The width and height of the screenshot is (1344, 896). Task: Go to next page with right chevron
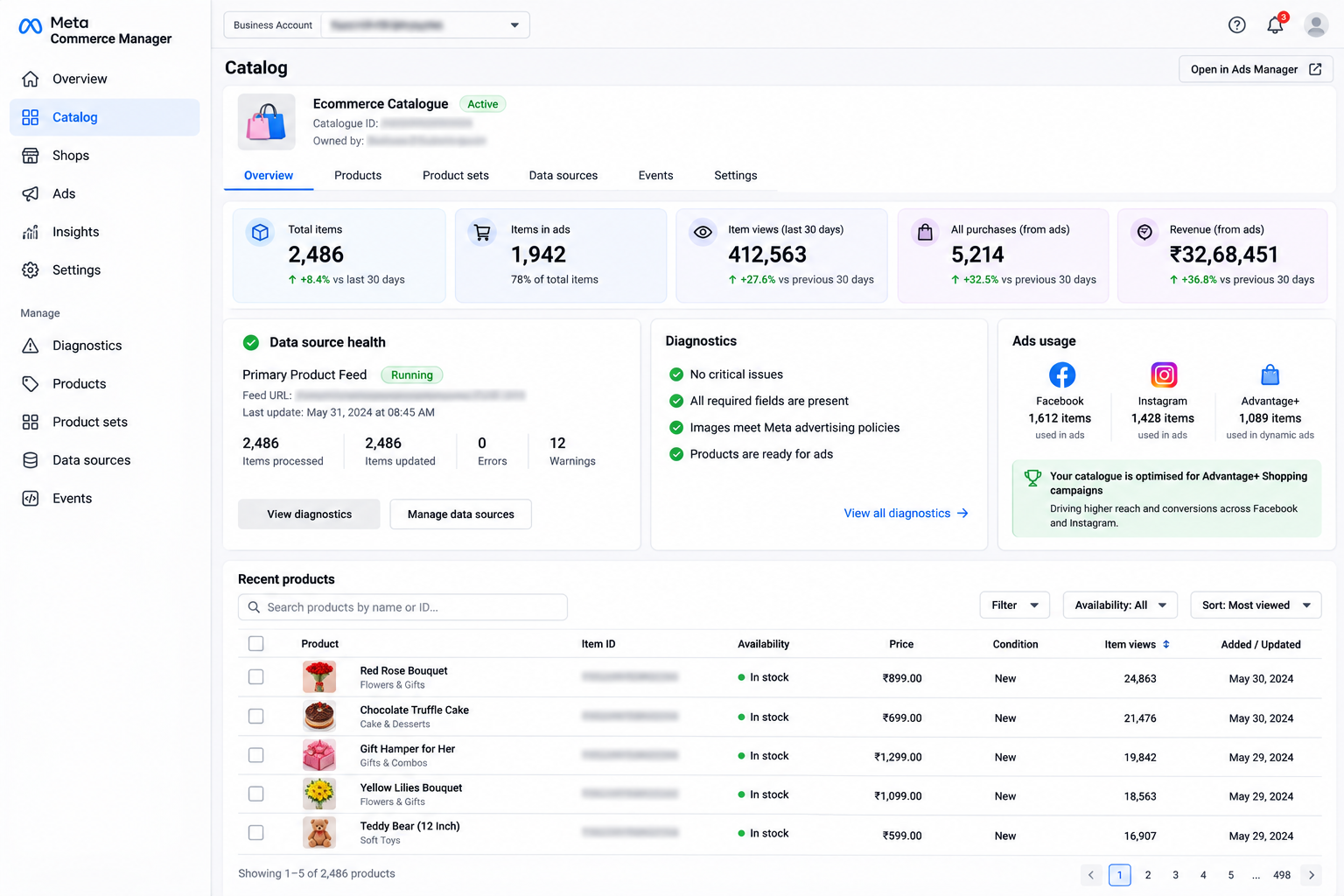tap(1311, 875)
